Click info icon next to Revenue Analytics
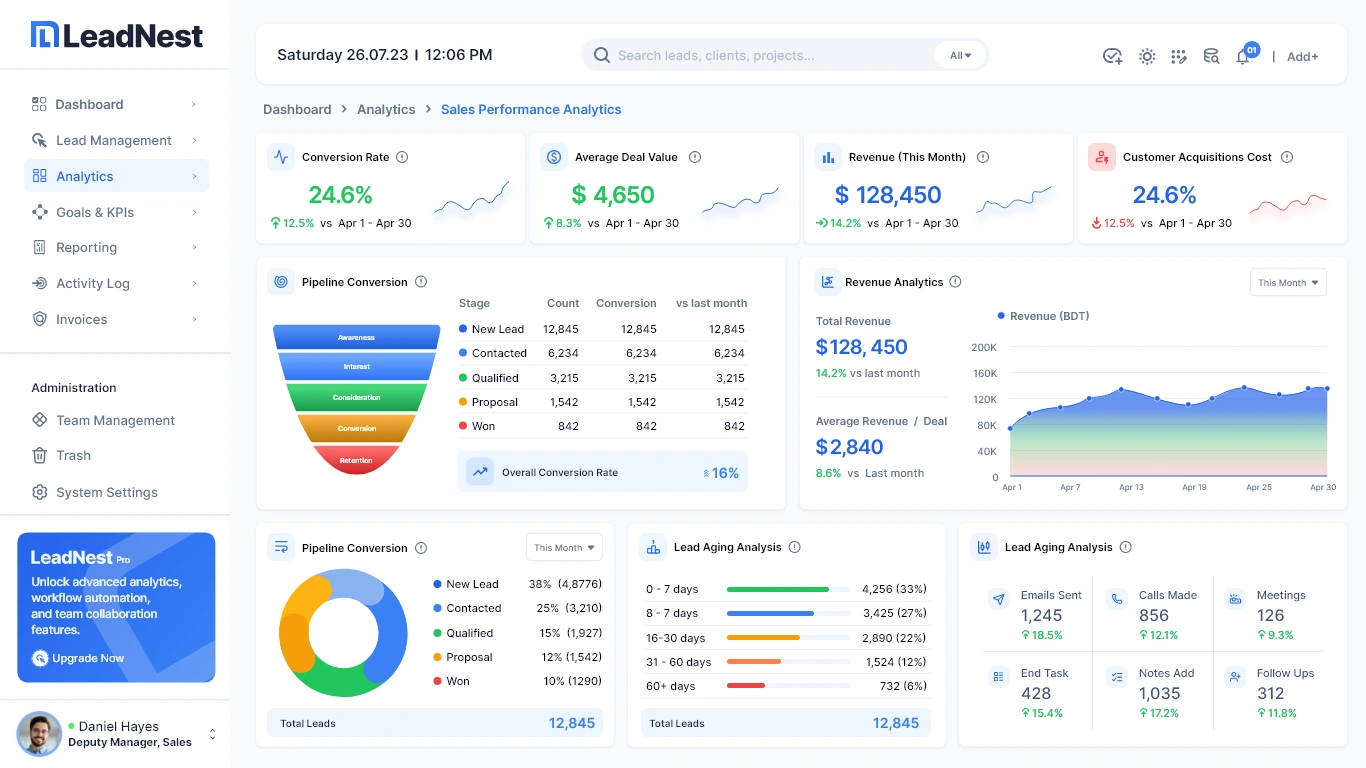 pos(955,282)
